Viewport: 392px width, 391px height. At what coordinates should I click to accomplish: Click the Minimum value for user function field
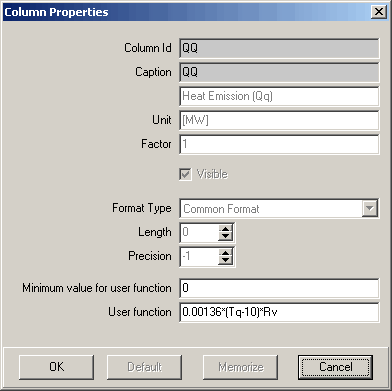pyautogui.click(x=279, y=288)
